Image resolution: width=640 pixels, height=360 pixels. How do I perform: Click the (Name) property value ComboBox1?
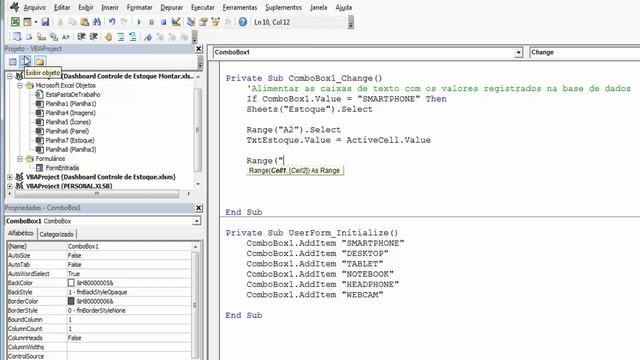click(x=129, y=246)
